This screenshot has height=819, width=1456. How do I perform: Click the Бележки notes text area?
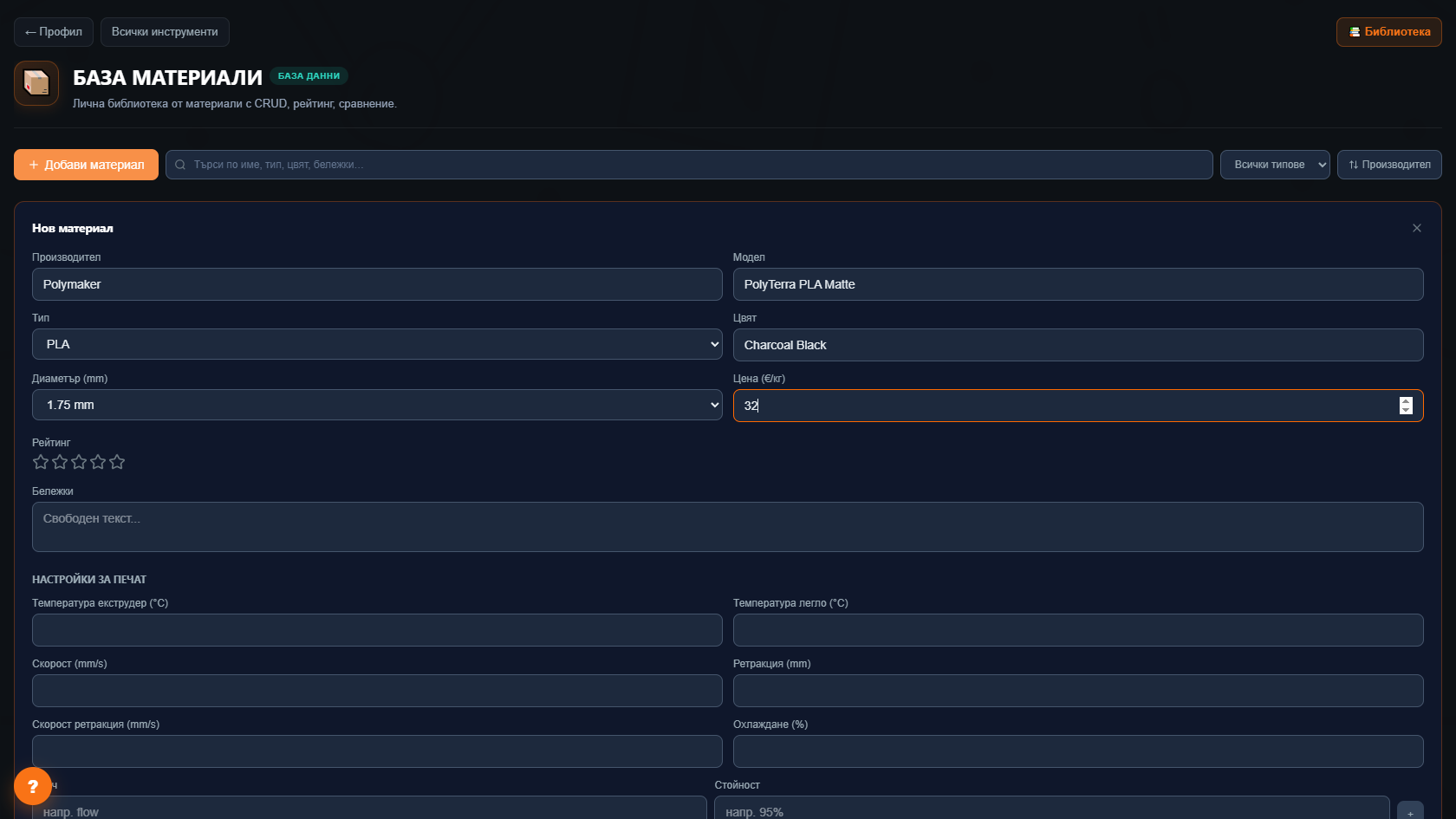[x=728, y=527]
